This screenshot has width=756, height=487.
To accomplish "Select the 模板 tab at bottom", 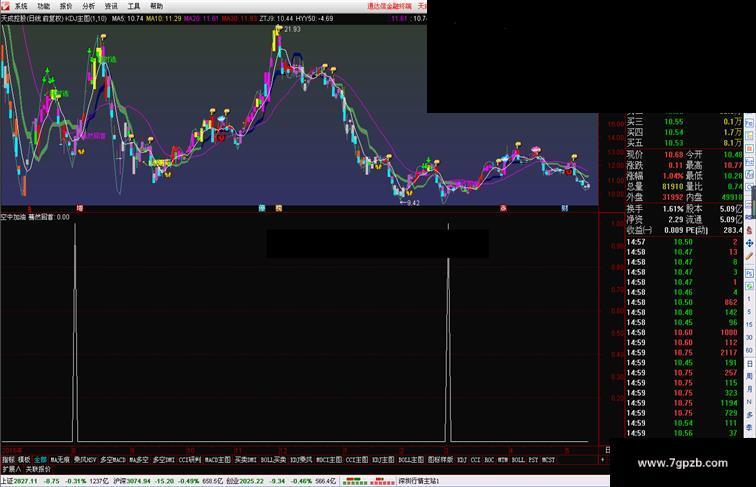I will [x=24, y=460].
